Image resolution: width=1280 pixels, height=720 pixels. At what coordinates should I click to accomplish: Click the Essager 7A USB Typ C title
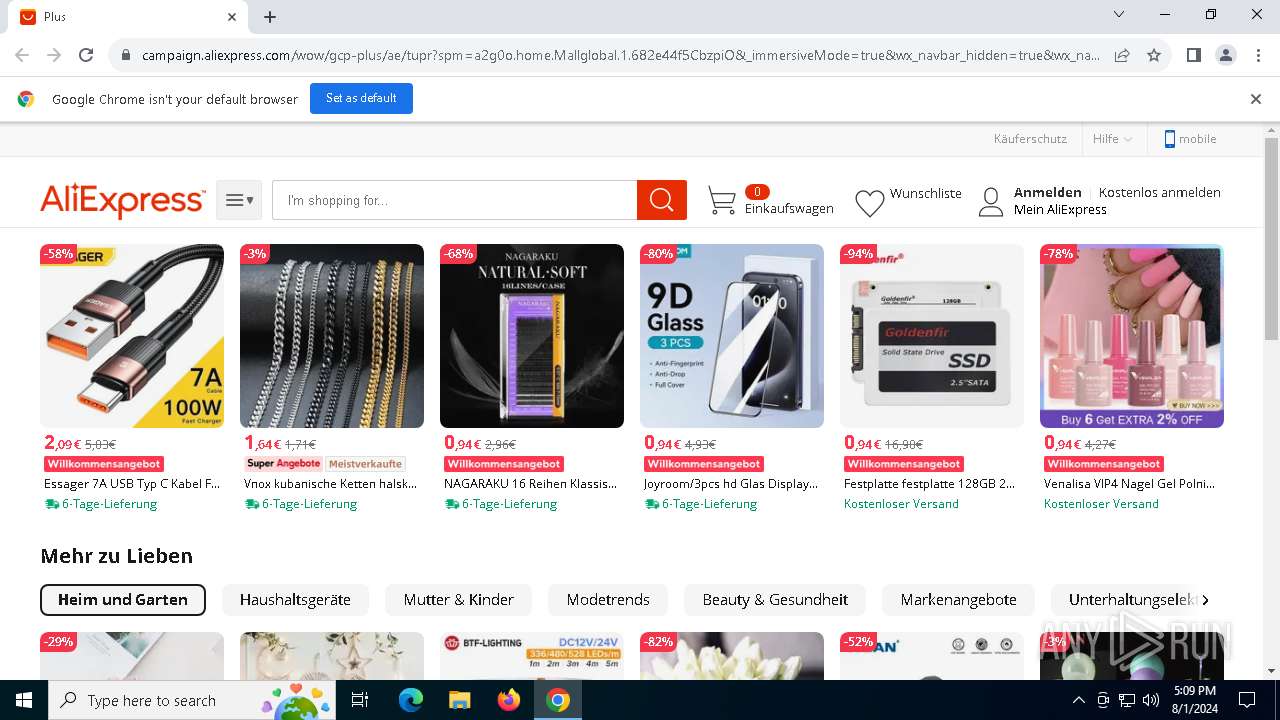click(x=132, y=483)
